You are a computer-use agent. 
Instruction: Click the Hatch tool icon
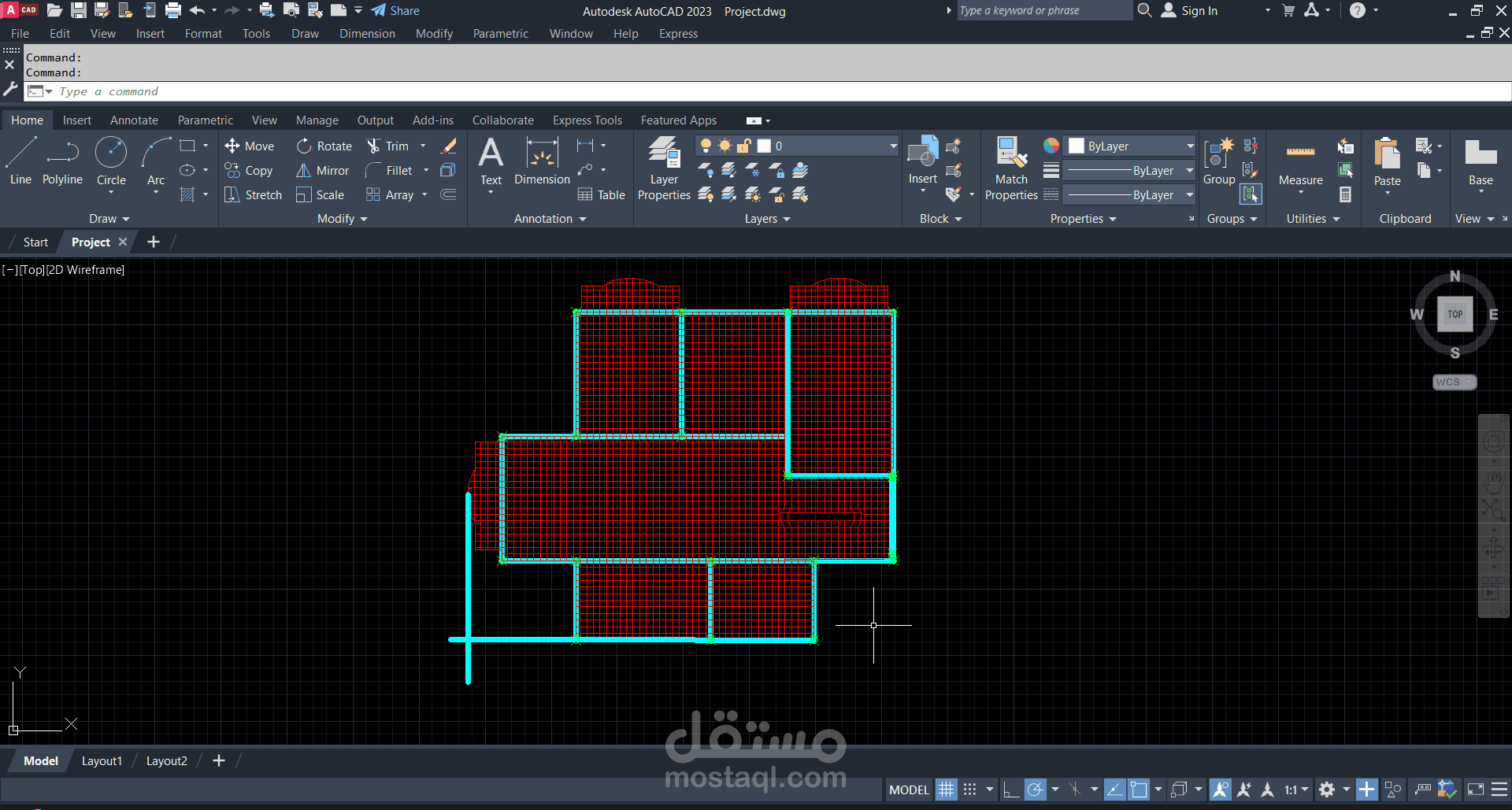187,194
